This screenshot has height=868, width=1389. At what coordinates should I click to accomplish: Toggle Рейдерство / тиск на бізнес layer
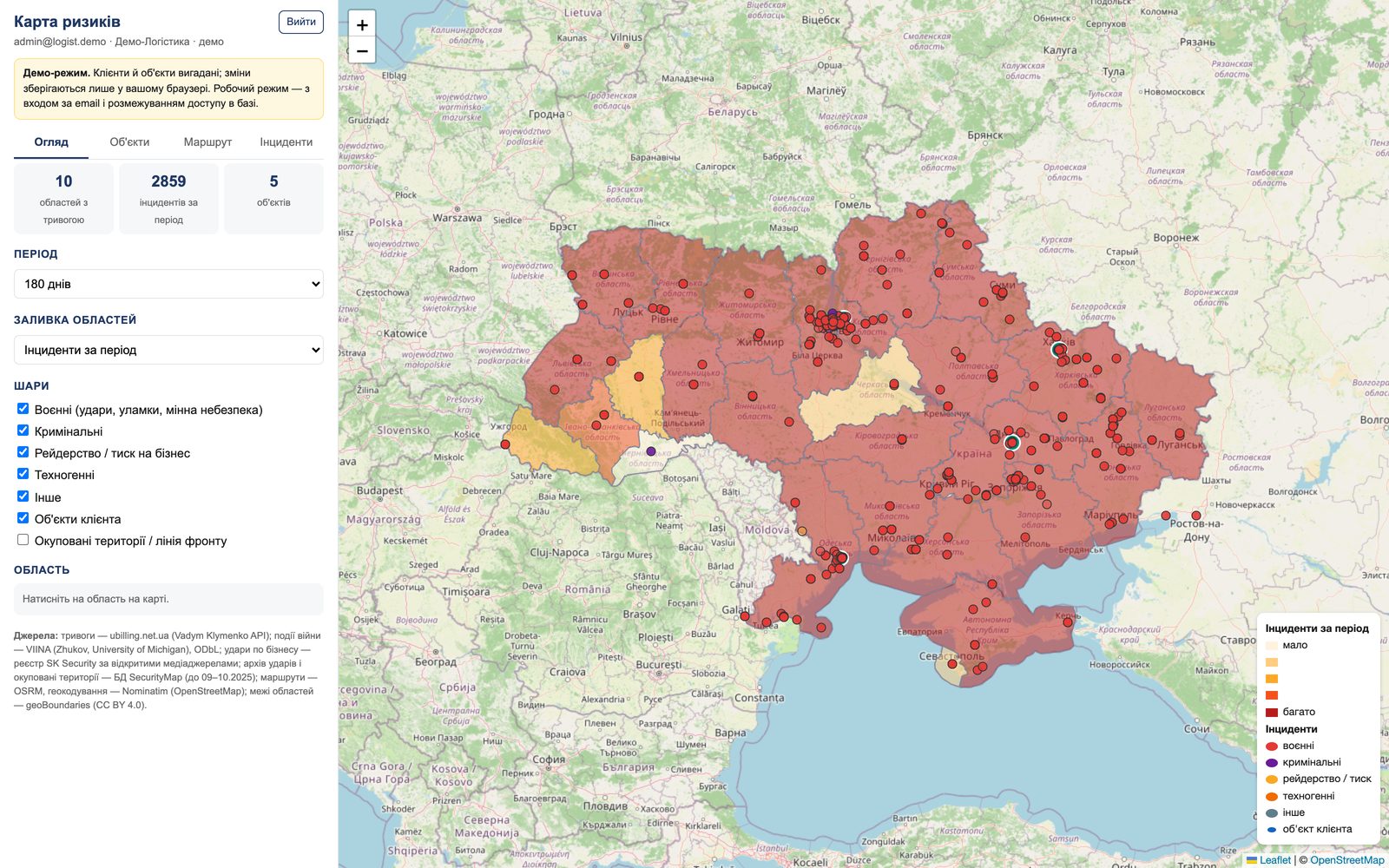coord(23,452)
